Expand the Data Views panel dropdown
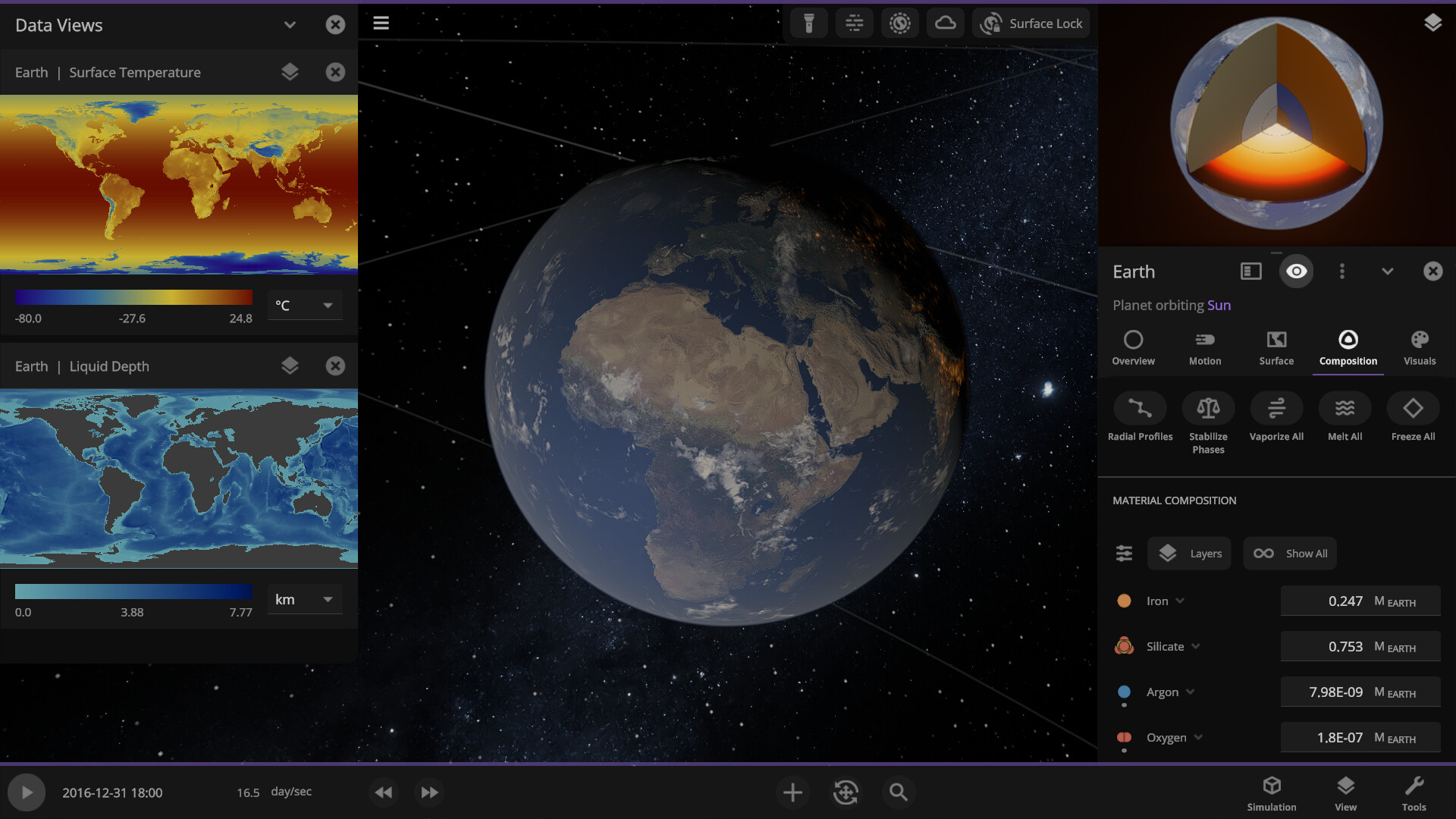 [x=289, y=24]
